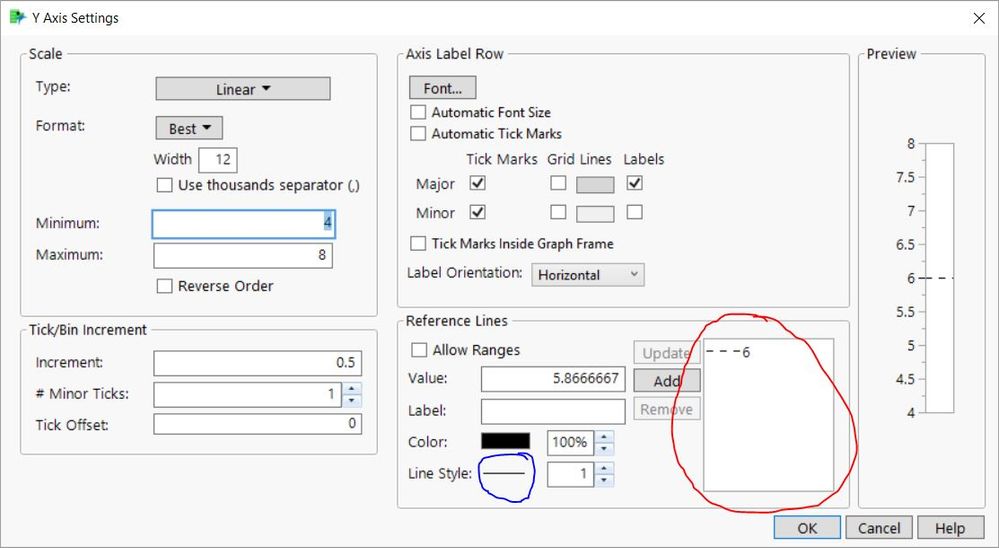999x548 pixels.
Task: Click the Cancel button
Action: pos(879,528)
